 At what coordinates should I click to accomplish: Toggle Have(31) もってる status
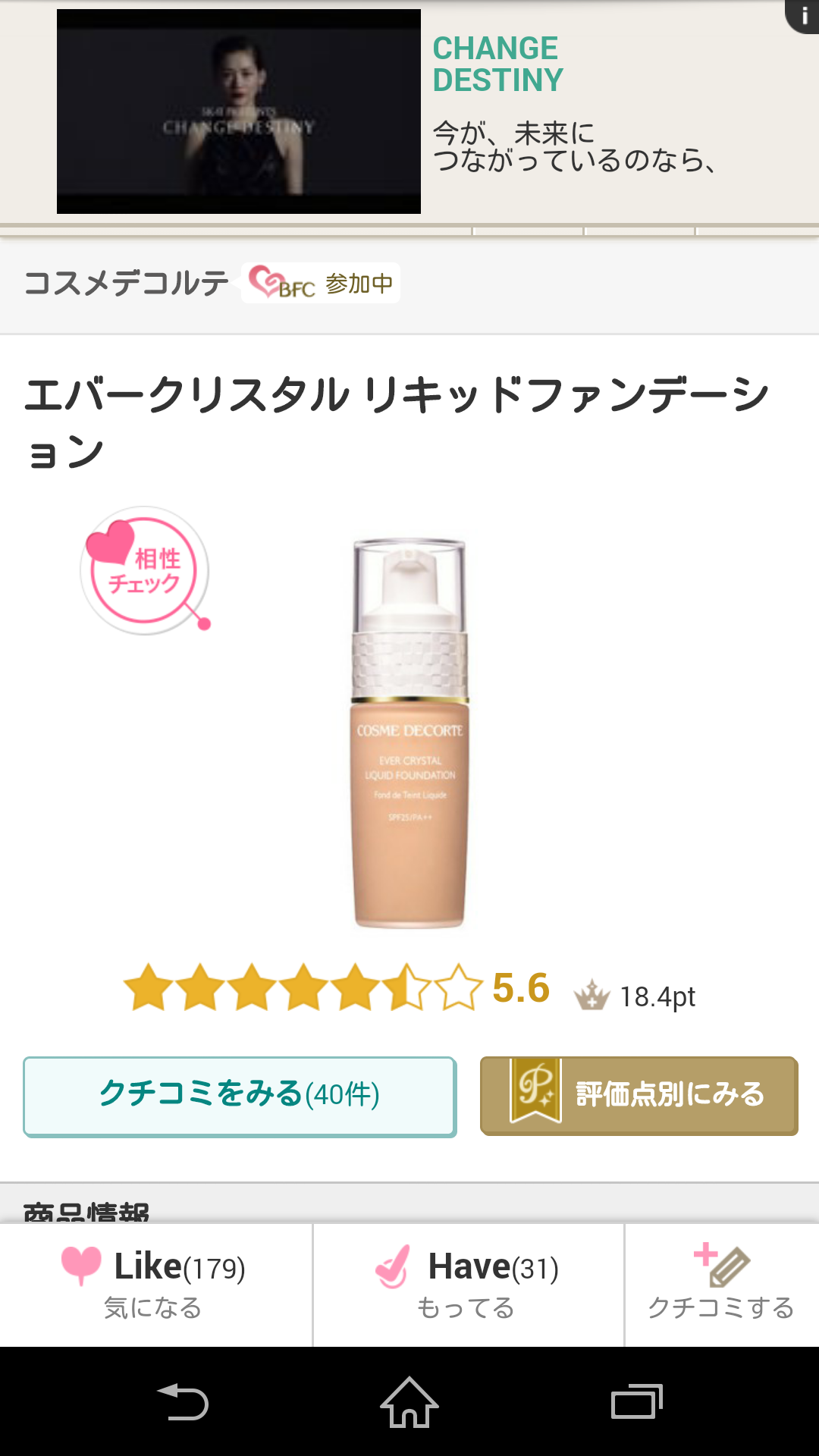(x=468, y=1285)
